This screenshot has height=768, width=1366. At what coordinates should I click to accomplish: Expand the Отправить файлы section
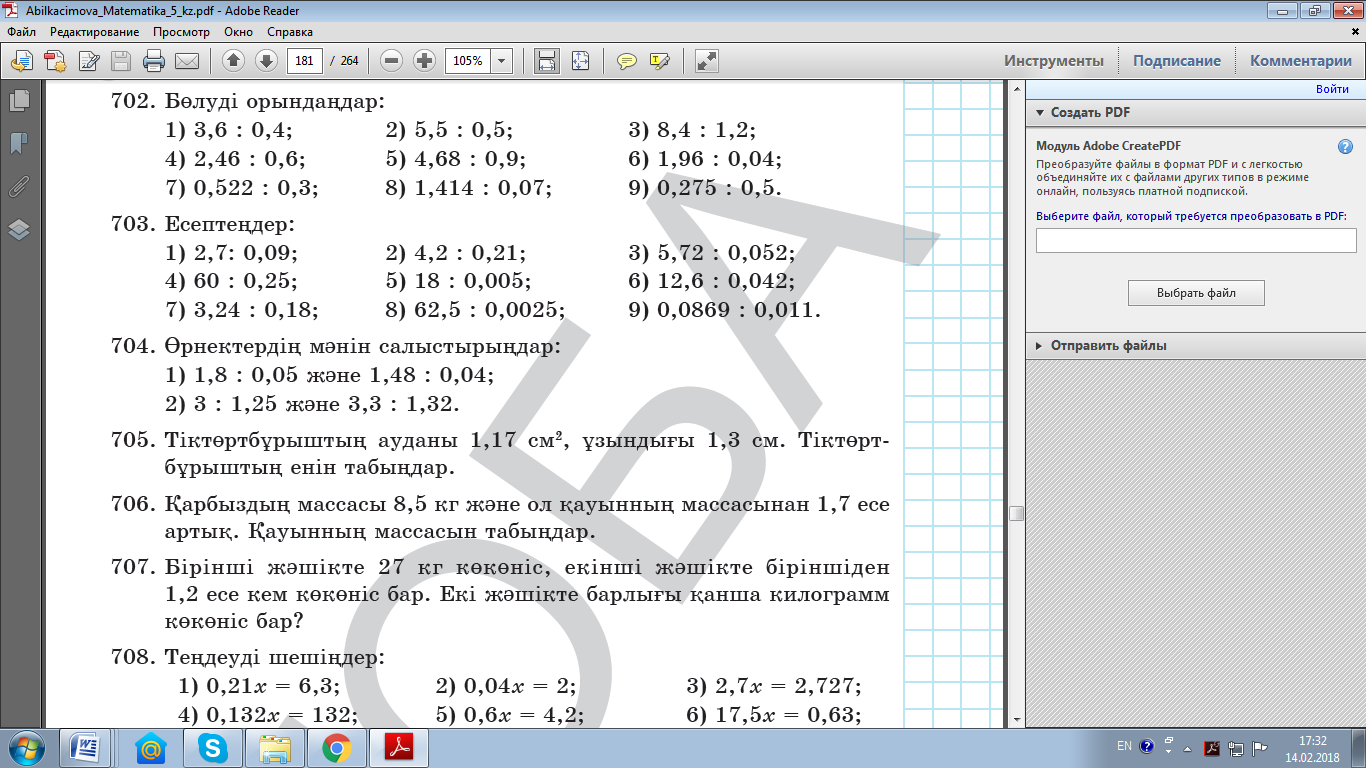(1039, 346)
